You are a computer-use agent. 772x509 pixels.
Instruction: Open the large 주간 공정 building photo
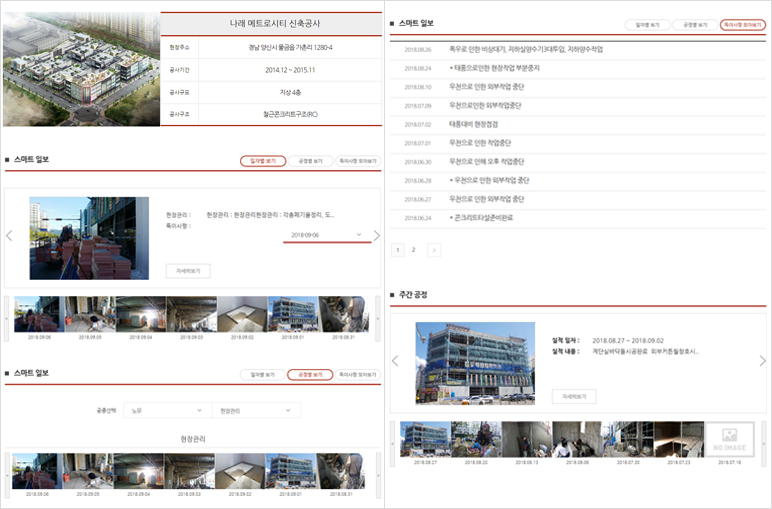pyautogui.click(x=475, y=363)
